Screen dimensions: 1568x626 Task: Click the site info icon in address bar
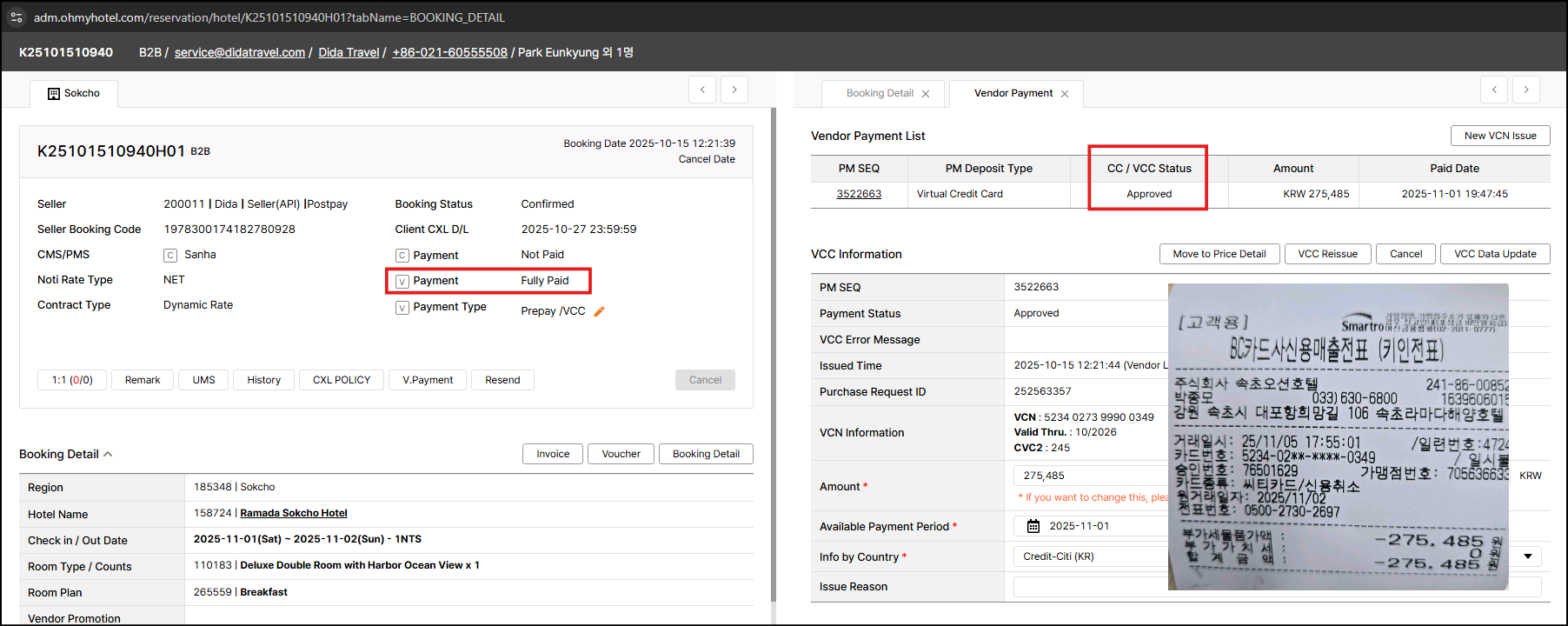point(17,17)
